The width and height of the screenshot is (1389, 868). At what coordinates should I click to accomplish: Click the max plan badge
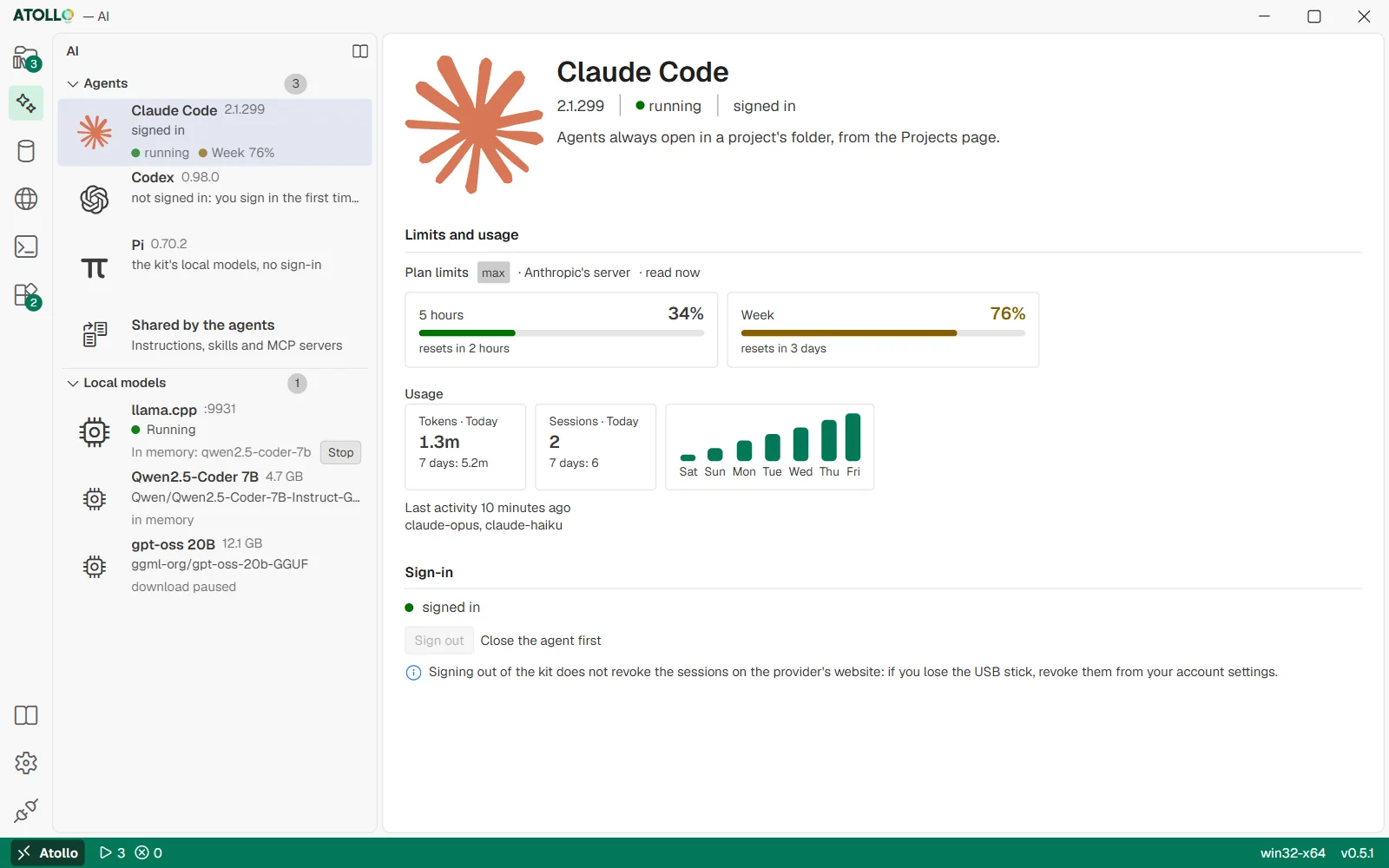(493, 273)
